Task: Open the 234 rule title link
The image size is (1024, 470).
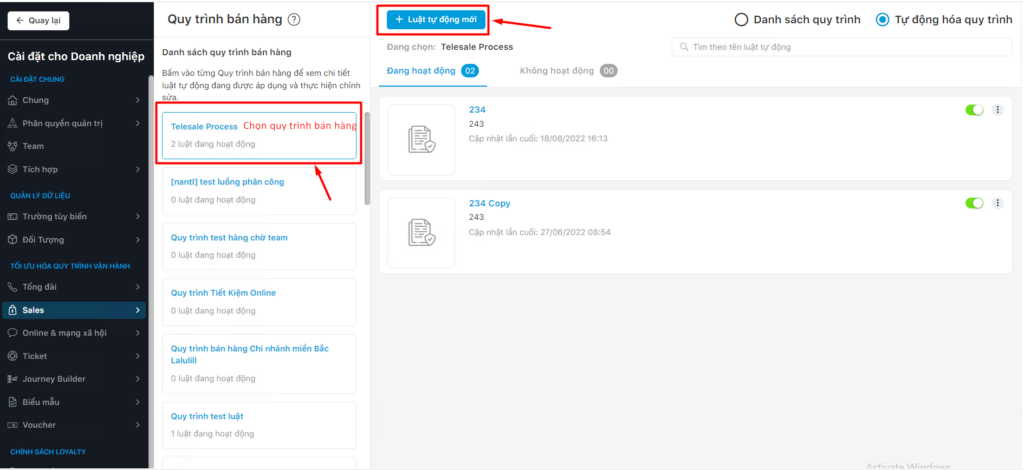Action: (x=477, y=110)
